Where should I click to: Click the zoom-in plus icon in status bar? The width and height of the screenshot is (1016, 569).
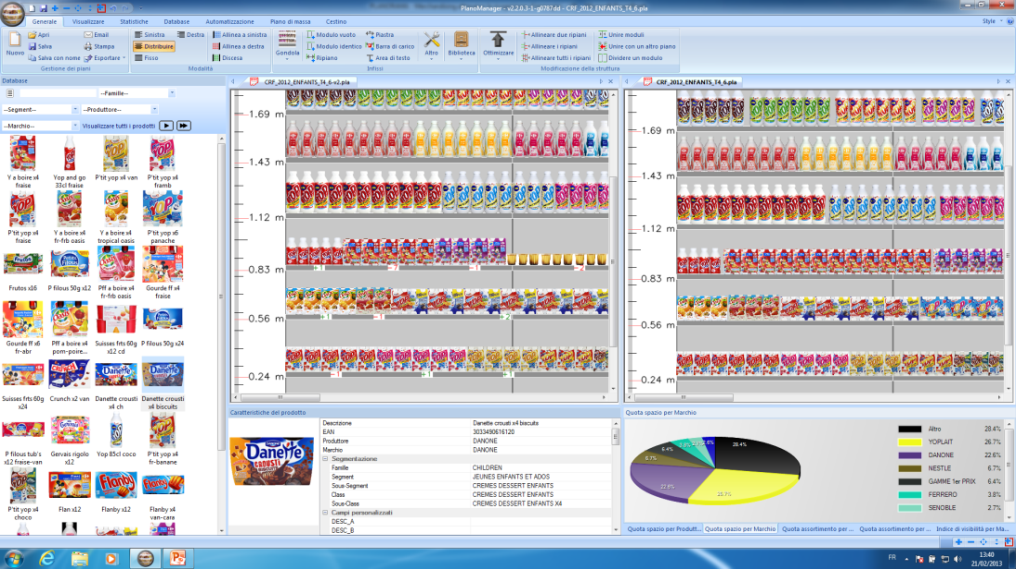[959, 541]
